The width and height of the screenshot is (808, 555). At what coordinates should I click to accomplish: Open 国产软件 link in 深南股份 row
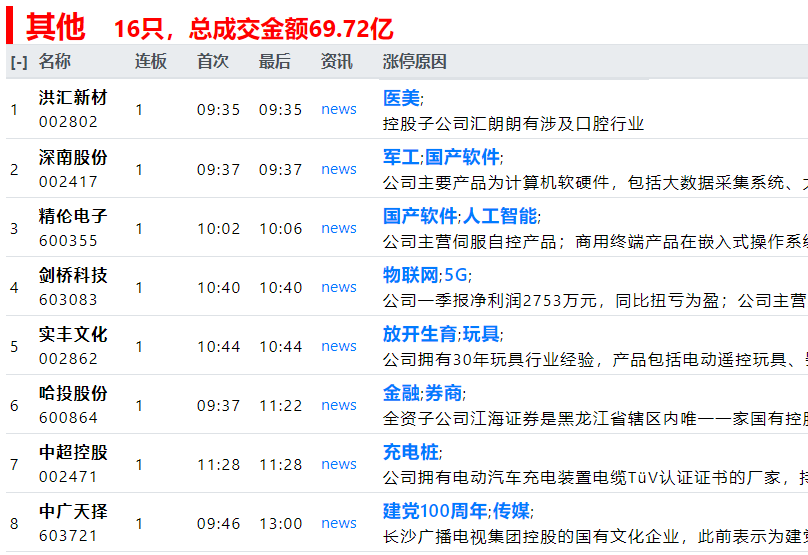pyautogui.click(x=462, y=157)
